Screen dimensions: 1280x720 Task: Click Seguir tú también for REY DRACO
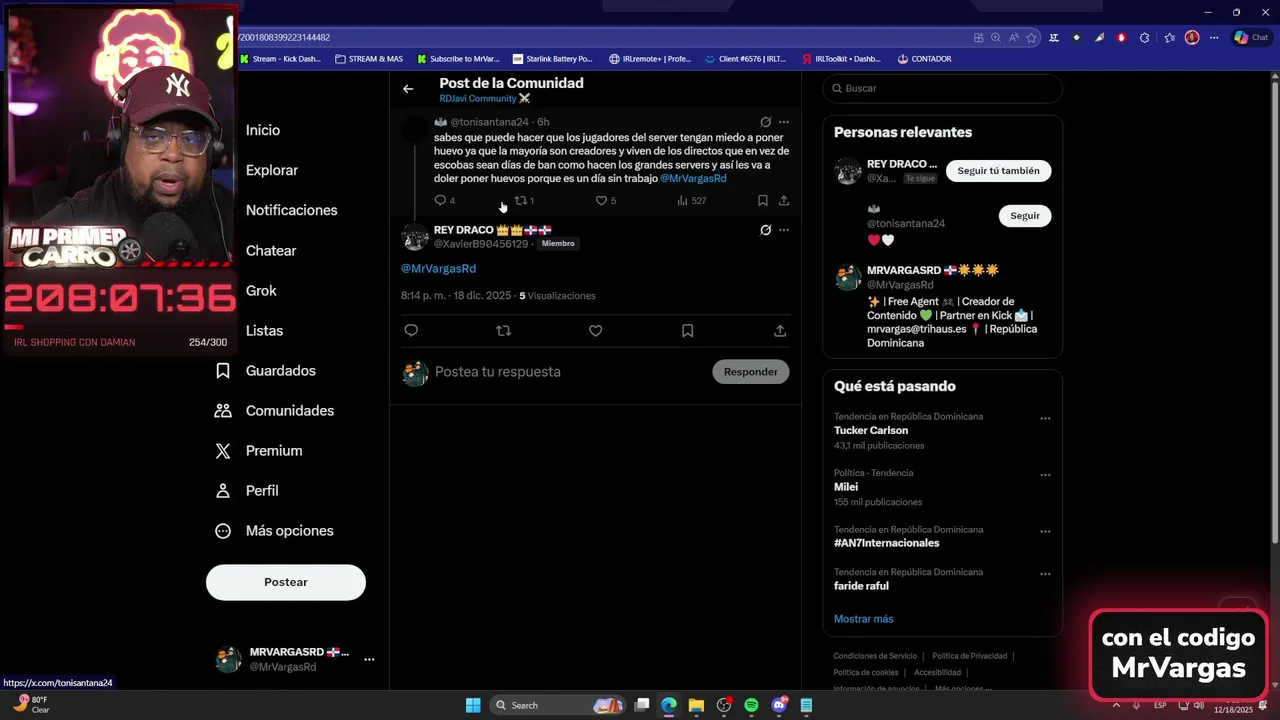pyautogui.click(x=998, y=171)
